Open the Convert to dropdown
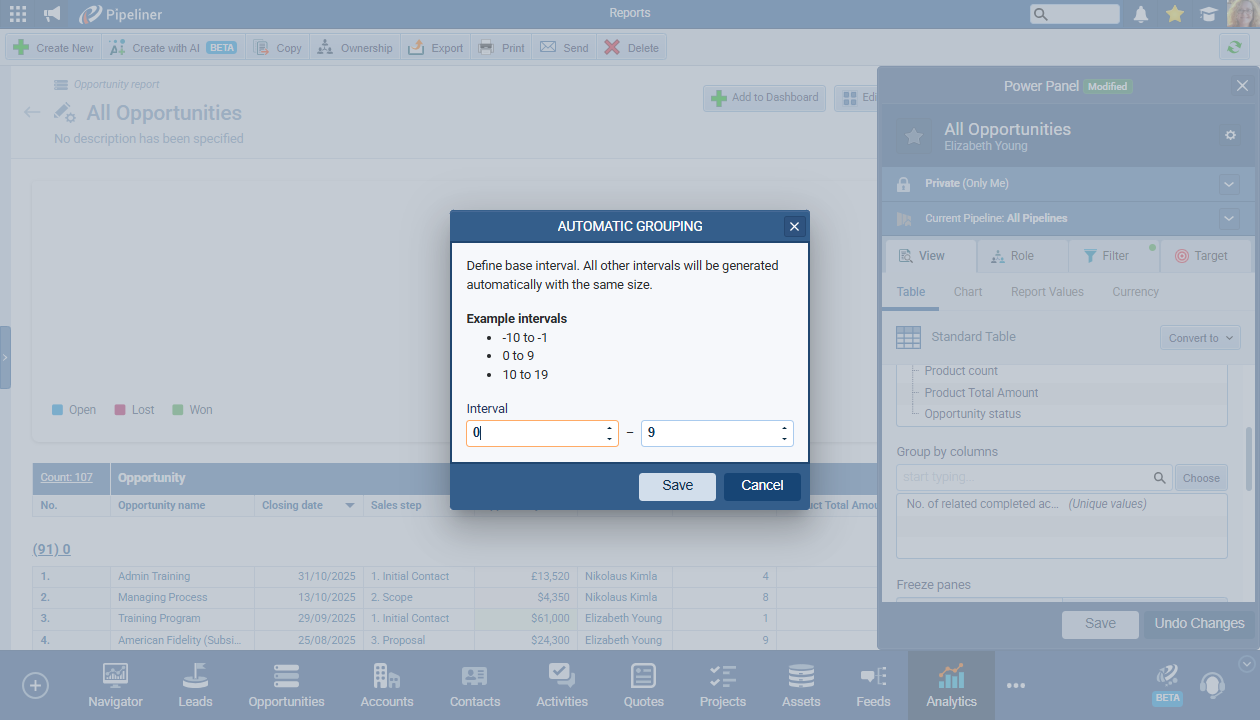1260x720 pixels. (x=1200, y=338)
